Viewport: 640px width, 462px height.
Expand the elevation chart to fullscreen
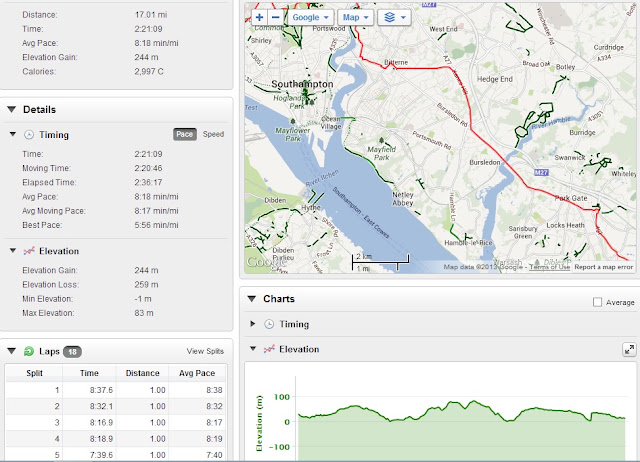[x=629, y=349]
